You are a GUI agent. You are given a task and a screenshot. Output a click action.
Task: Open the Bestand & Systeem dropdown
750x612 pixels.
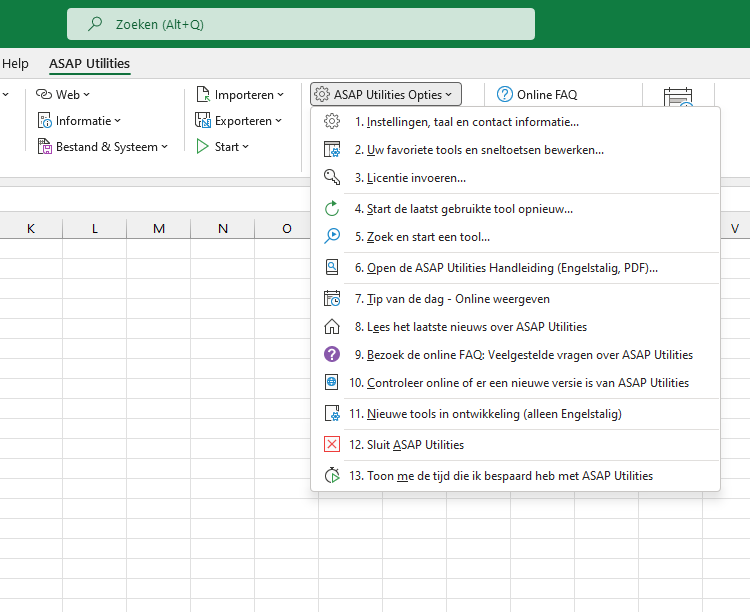tap(165, 147)
